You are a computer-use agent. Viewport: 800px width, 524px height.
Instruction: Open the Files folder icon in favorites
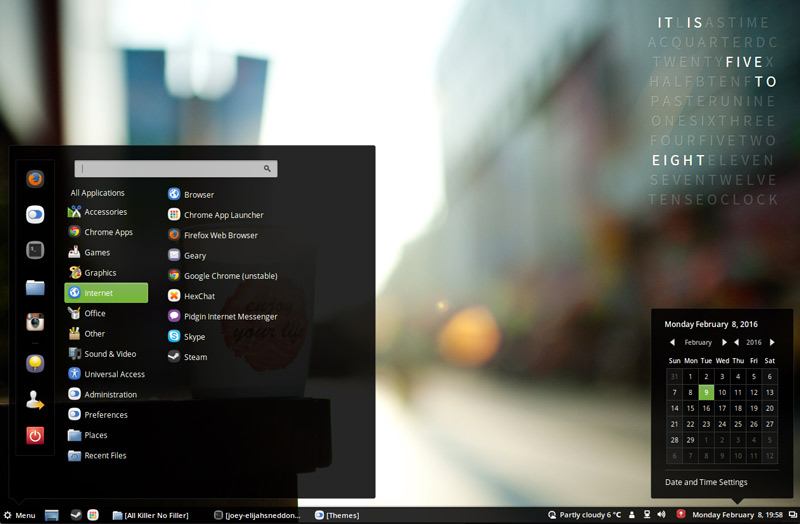pyautogui.click(x=35, y=288)
